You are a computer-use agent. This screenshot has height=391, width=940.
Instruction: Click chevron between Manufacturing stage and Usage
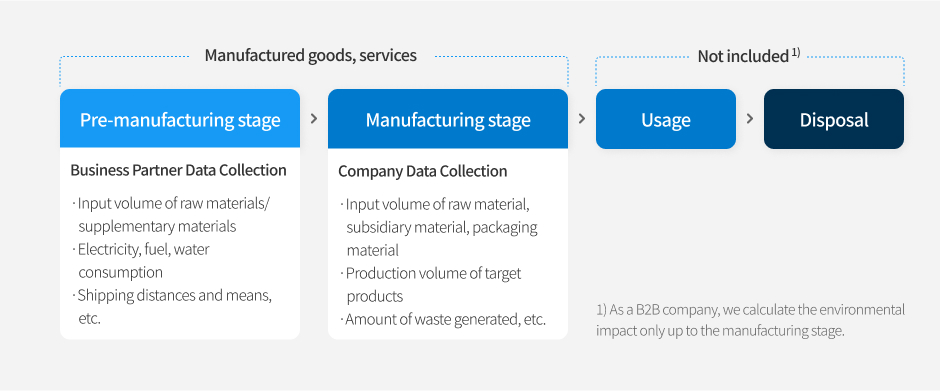coord(582,119)
